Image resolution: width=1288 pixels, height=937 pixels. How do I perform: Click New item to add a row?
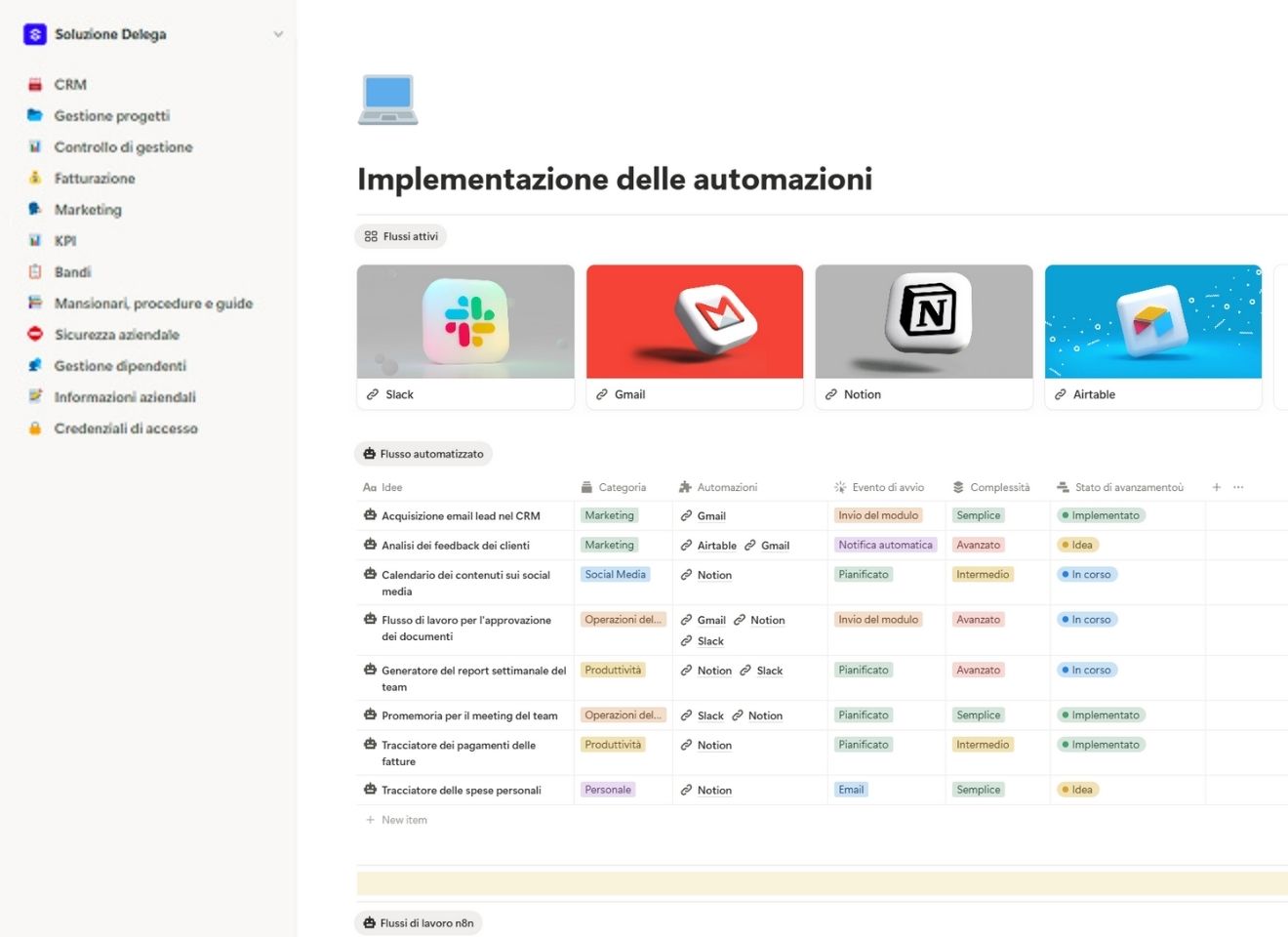point(403,820)
